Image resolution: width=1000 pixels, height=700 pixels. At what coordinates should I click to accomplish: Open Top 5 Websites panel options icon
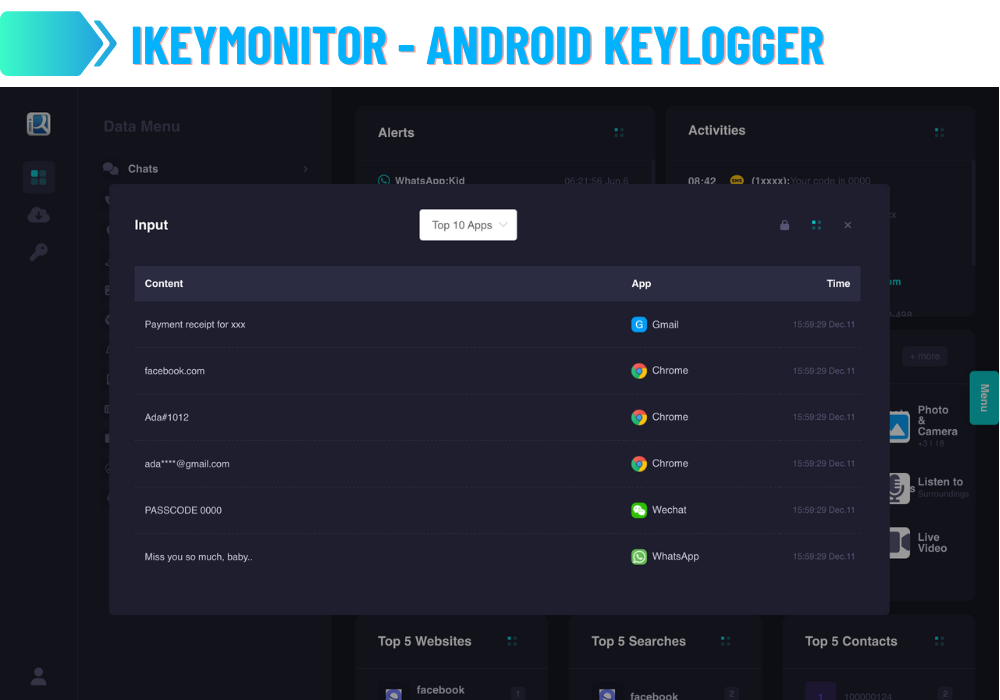pyautogui.click(x=511, y=641)
